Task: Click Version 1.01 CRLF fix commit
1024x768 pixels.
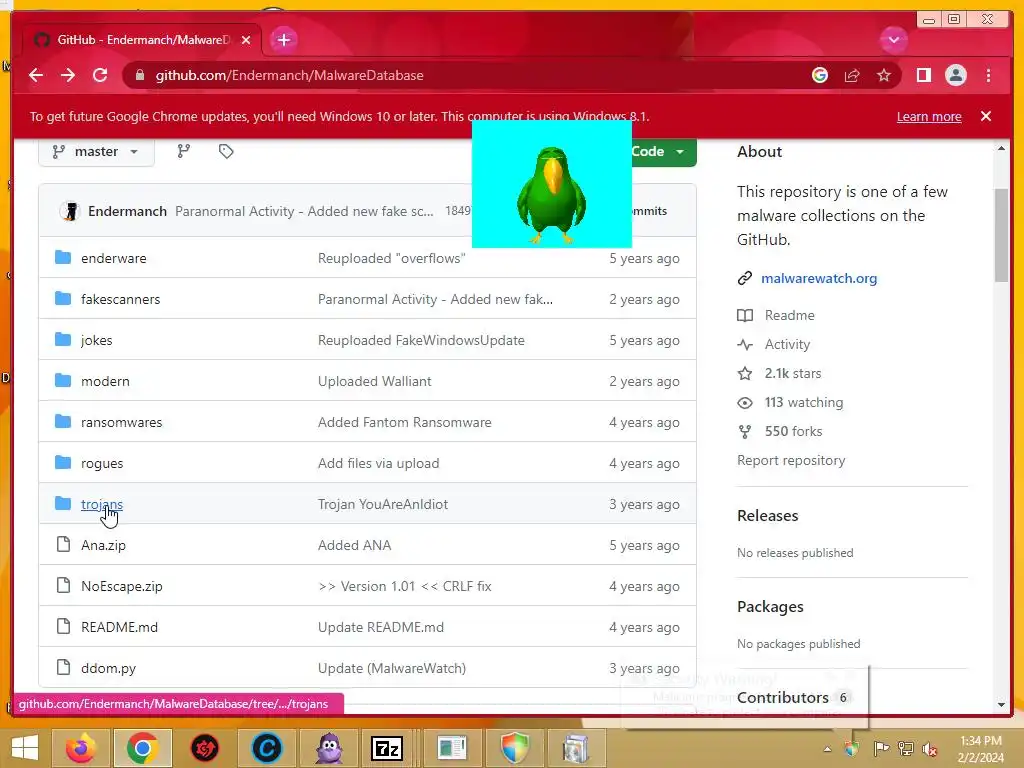Action: pyautogui.click(x=404, y=586)
